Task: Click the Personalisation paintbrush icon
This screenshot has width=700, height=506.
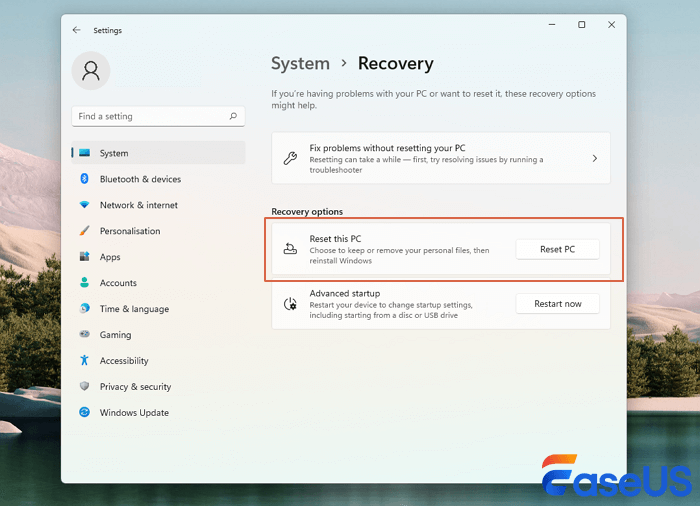Action: [85, 231]
